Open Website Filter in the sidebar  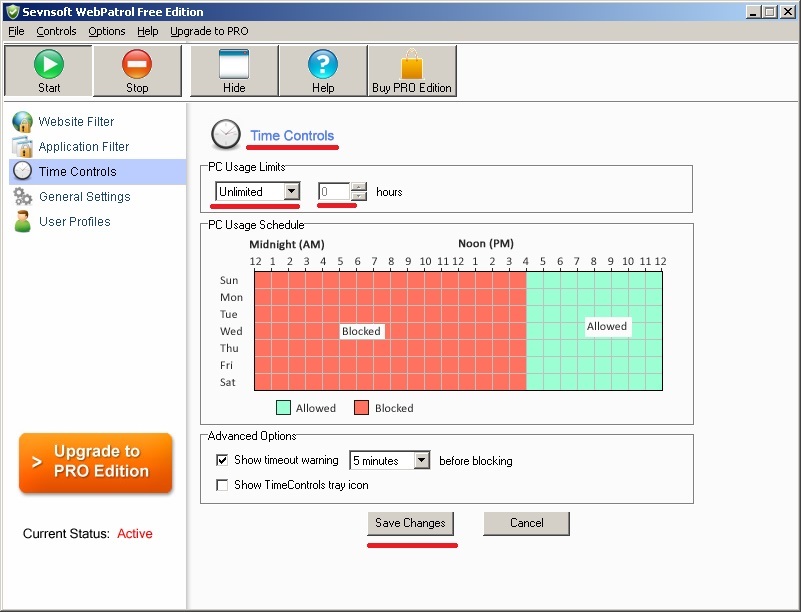[x=76, y=122]
